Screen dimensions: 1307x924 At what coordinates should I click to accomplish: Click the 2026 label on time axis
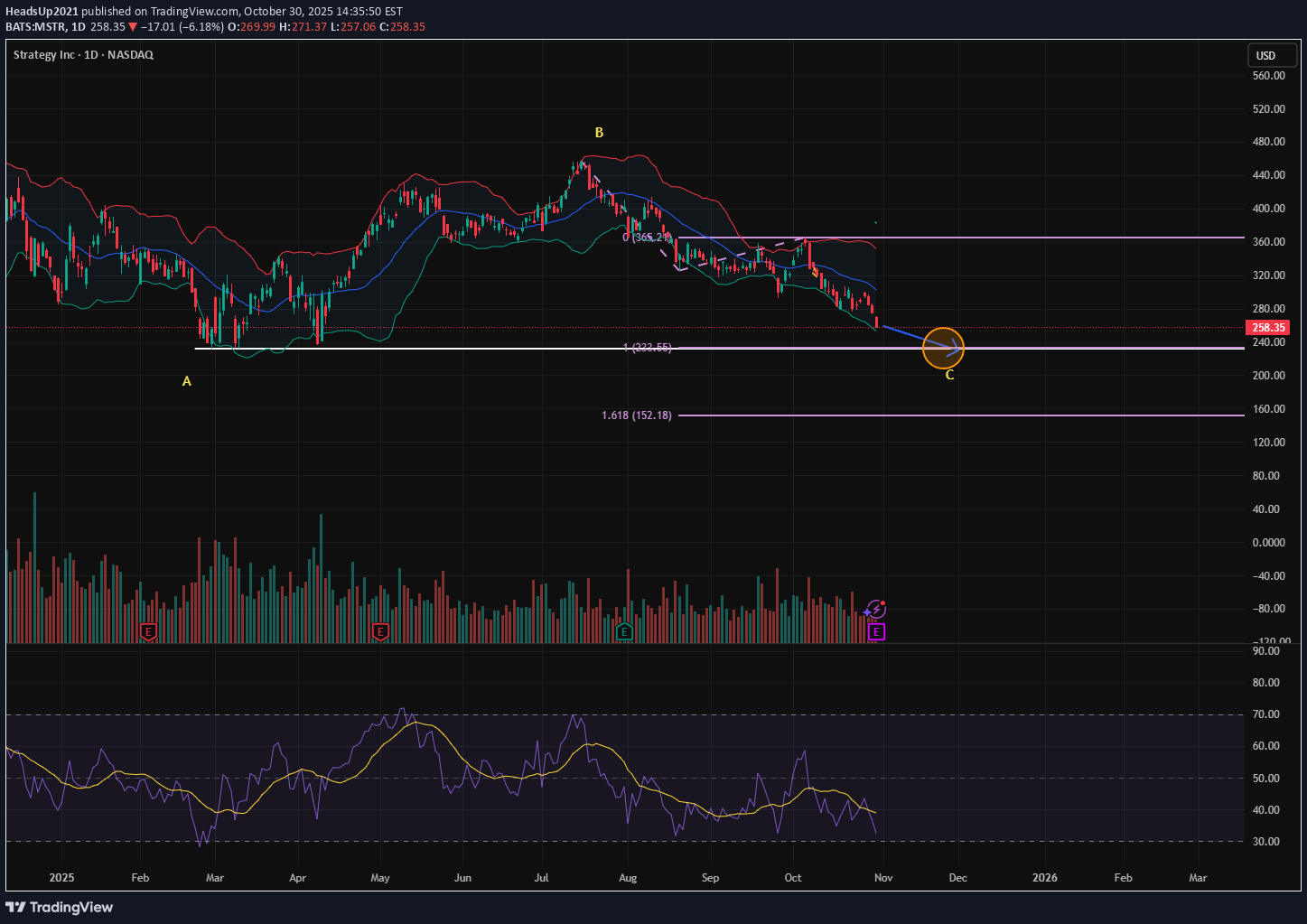point(1045,878)
